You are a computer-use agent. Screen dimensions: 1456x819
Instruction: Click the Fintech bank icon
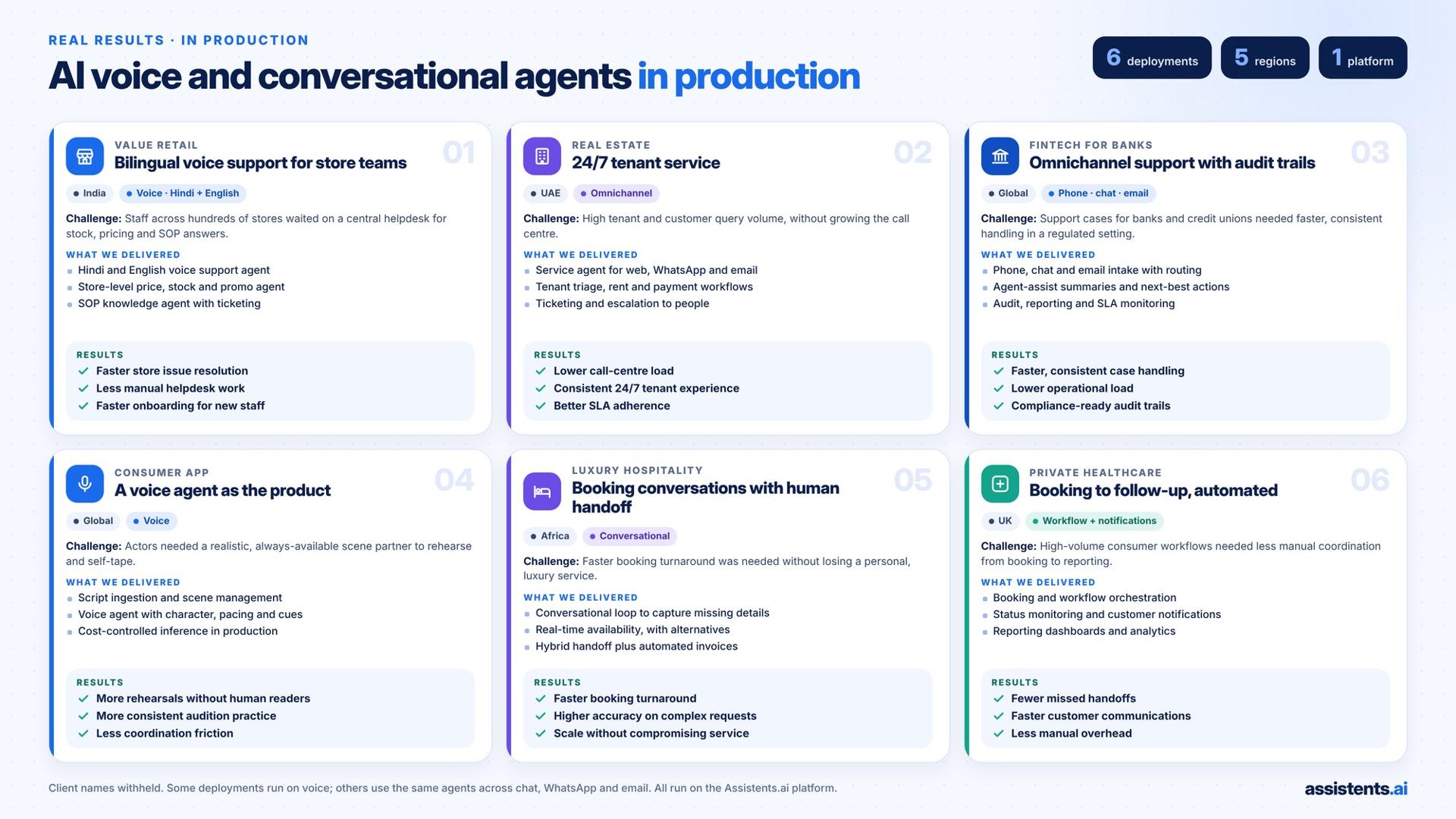pyautogui.click(x=999, y=156)
